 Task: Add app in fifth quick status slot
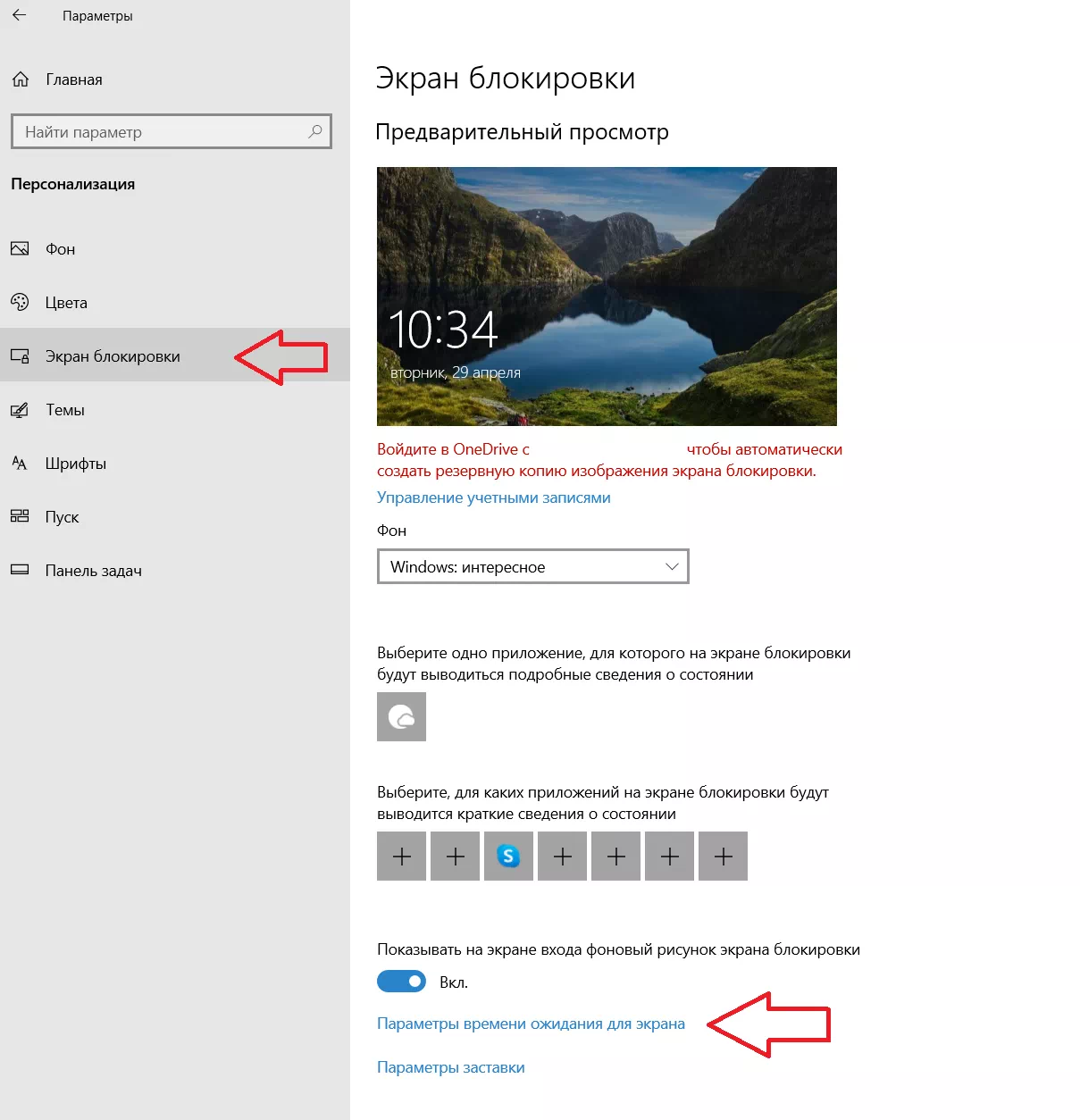point(615,857)
